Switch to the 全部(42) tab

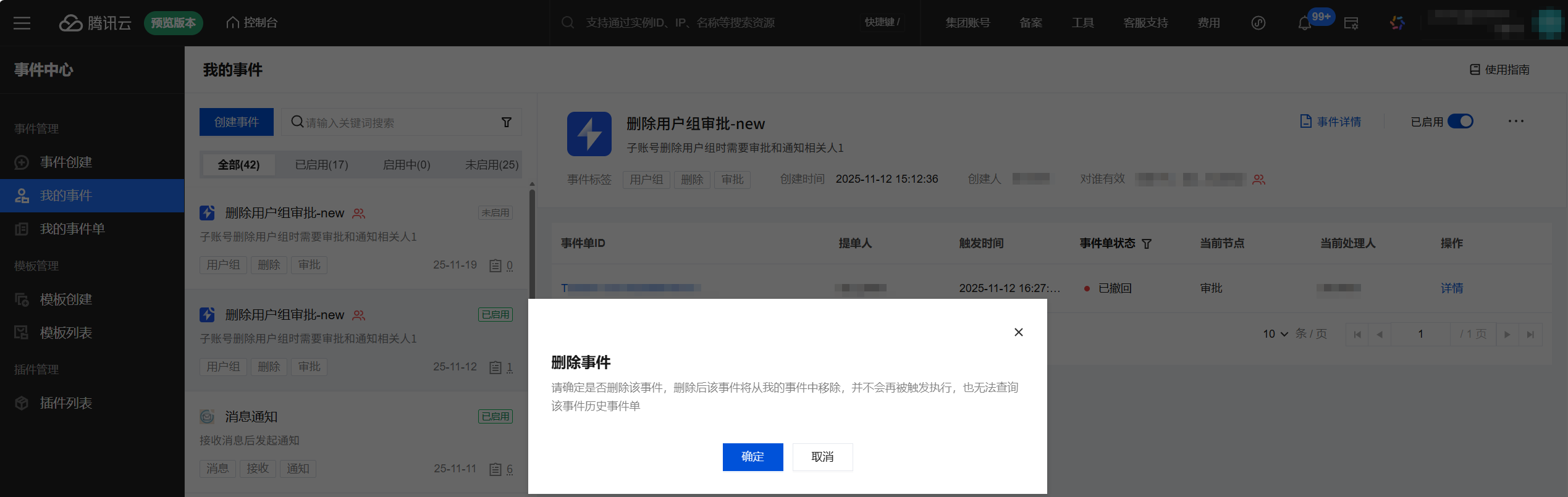click(x=238, y=165)
